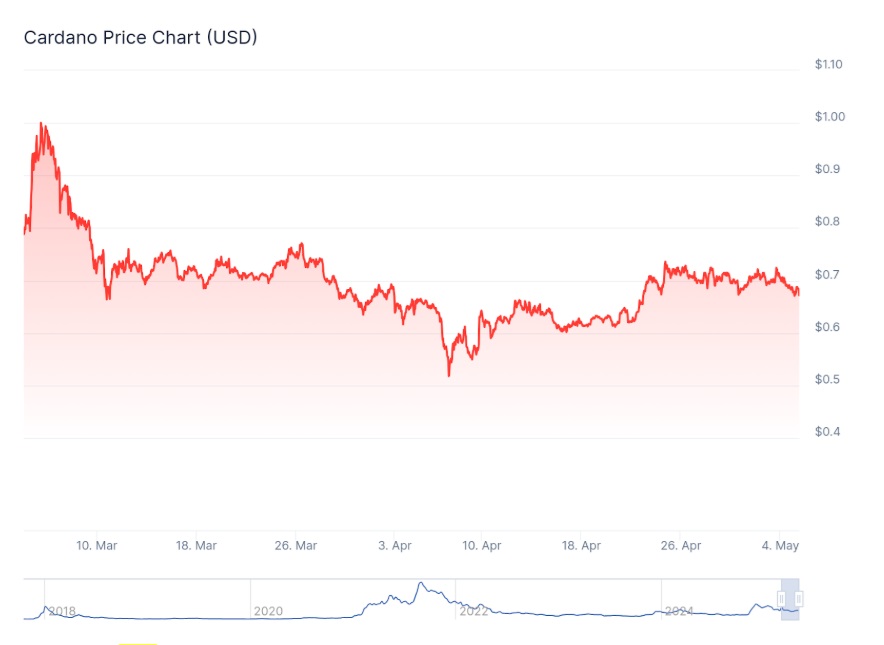
Task: Click the 18. Apr date axis label
Action: [x=581, y=545]
